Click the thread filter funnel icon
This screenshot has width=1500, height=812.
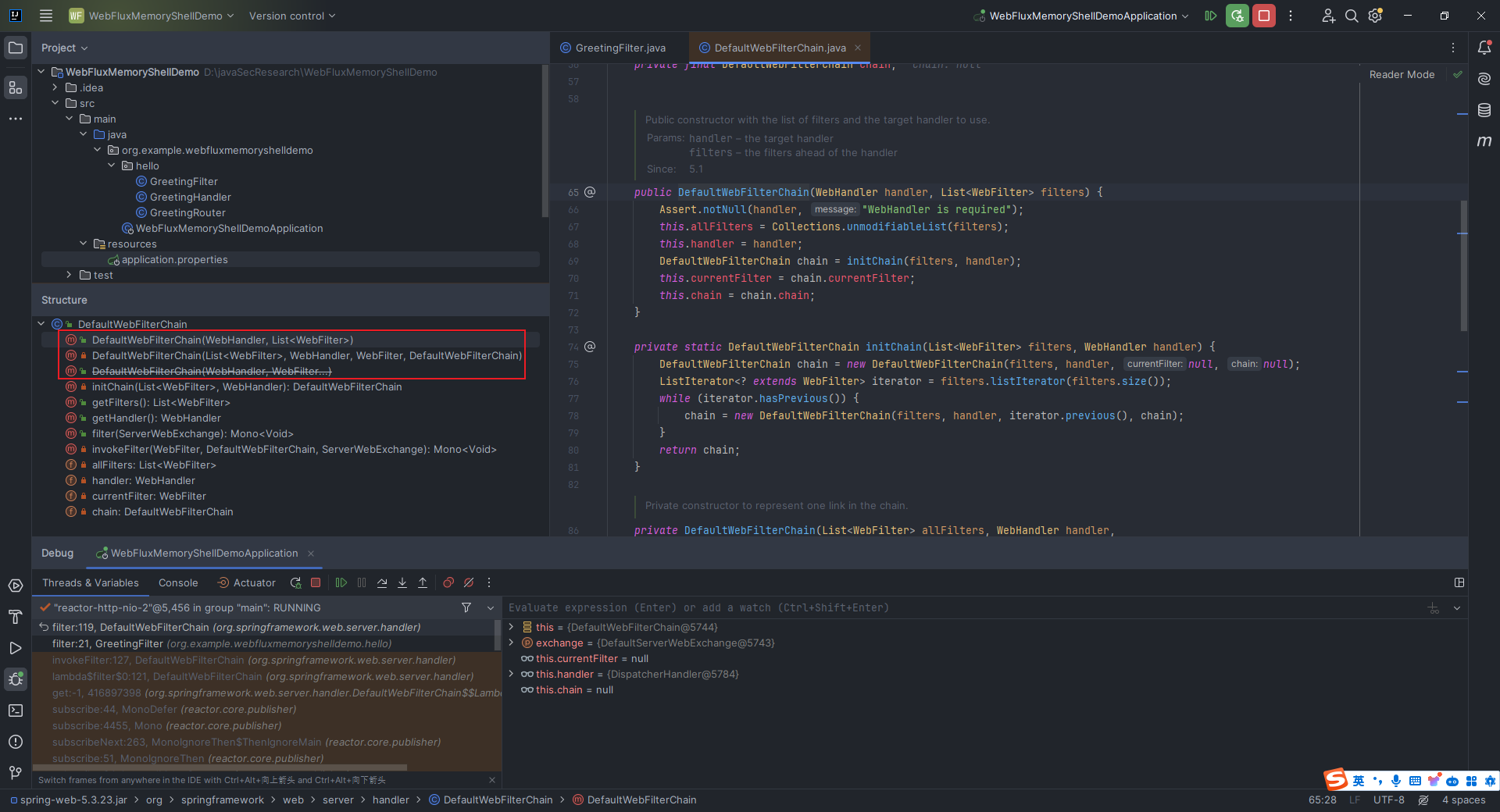coord(466,607)
